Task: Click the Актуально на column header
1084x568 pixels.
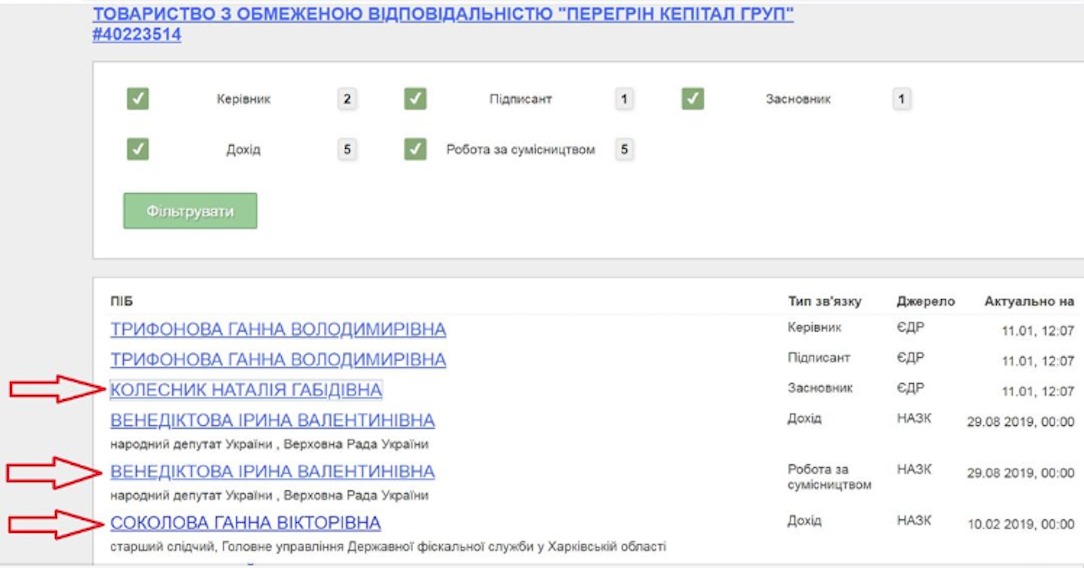Action: pyautogui.click(x=1029, y=301)
